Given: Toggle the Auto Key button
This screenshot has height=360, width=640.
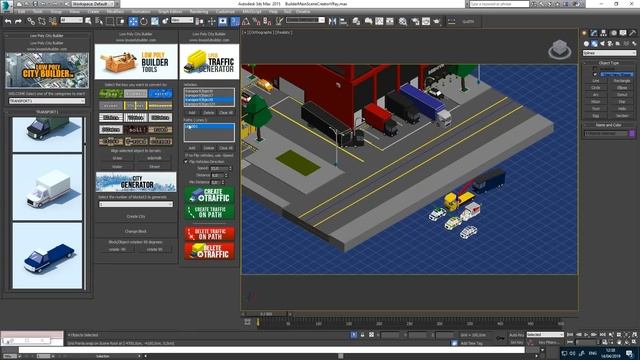Looking at the screenshot, I should click(516, 335).
